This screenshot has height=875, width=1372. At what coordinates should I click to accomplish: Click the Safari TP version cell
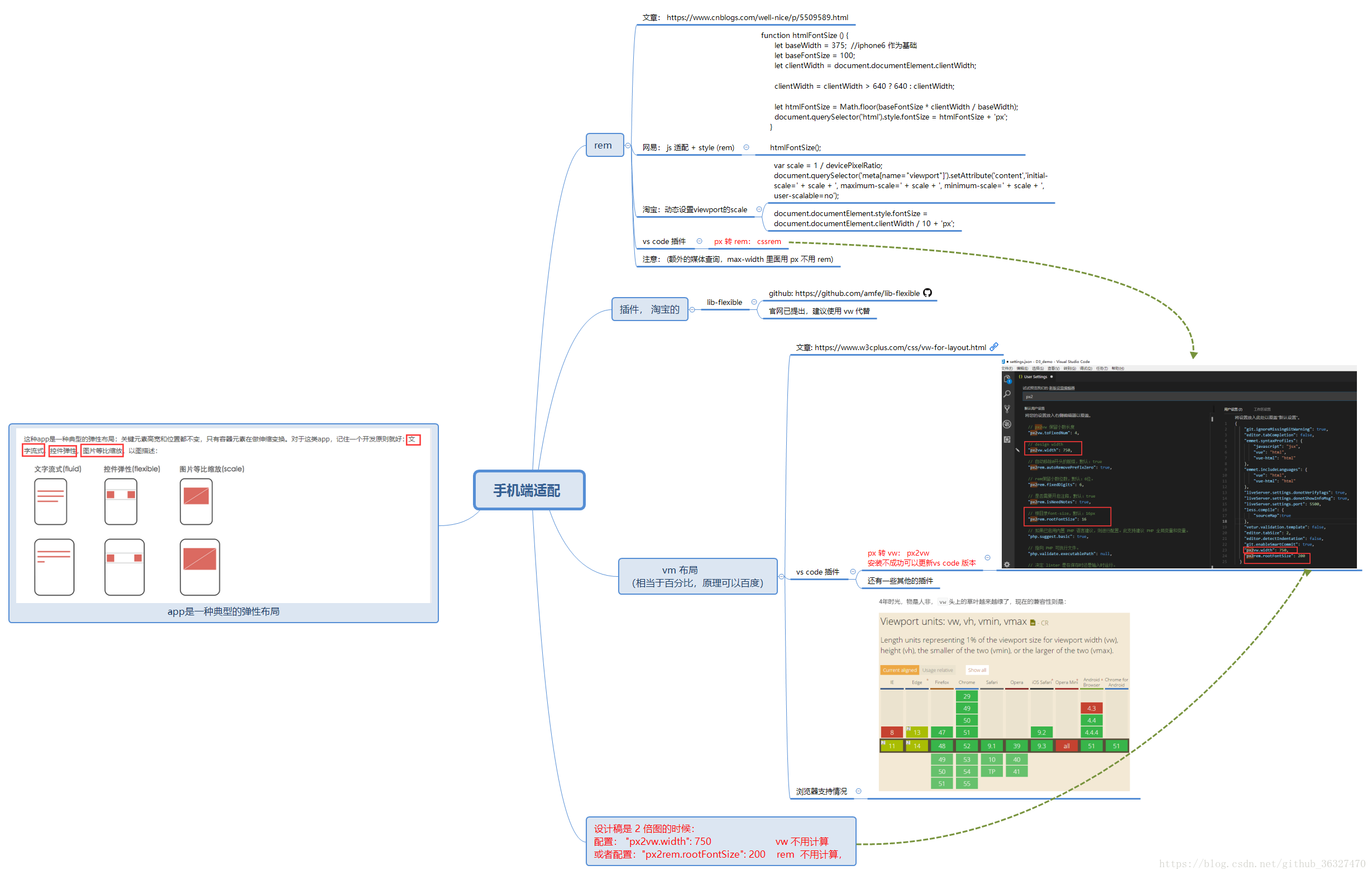(x=991, y=772)
